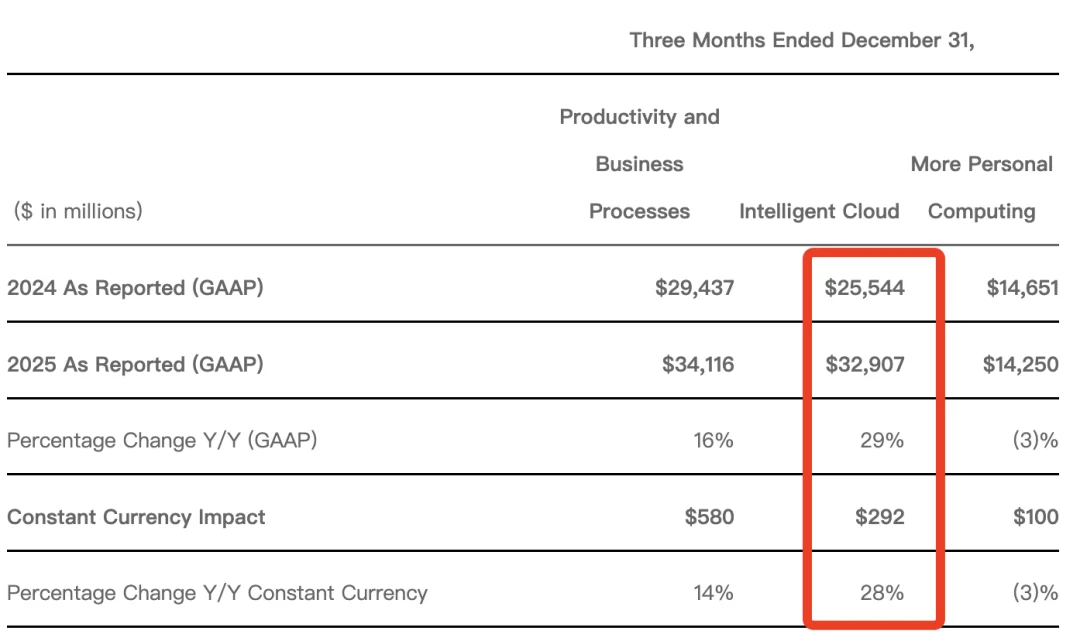Select the $292 constant currency cell
Viewport: 1080px width, 641px height.
pyautogui.click(x=879, y=517)
